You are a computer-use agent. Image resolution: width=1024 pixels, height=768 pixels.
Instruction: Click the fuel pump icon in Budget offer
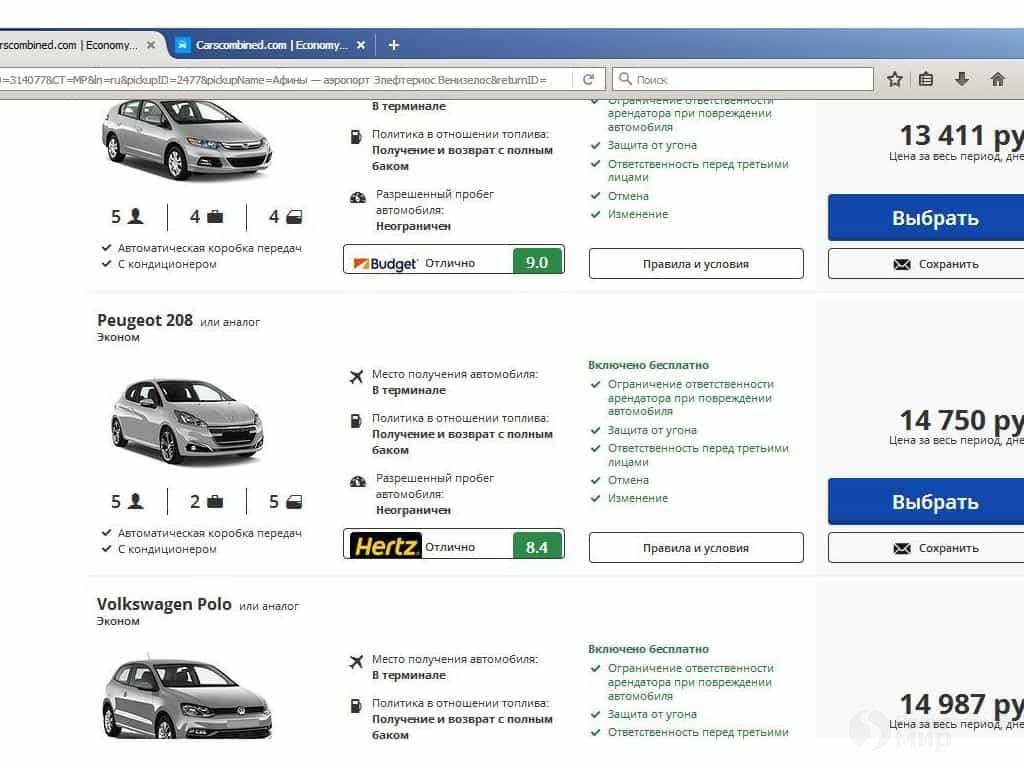[x=356, y=136]
